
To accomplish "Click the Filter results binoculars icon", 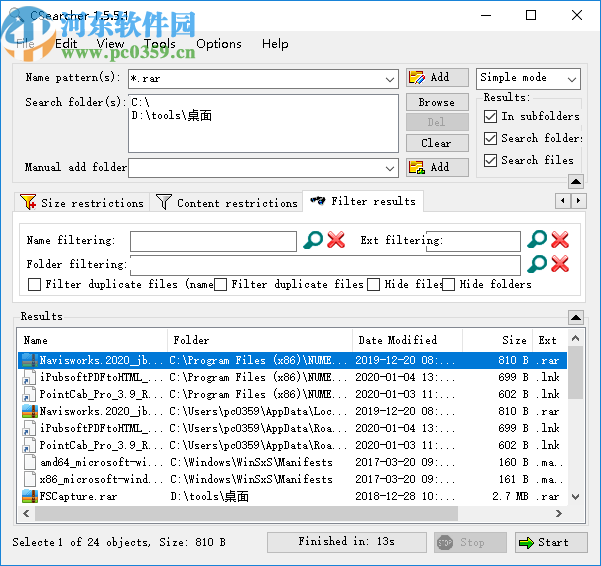I will coord(318,200).
